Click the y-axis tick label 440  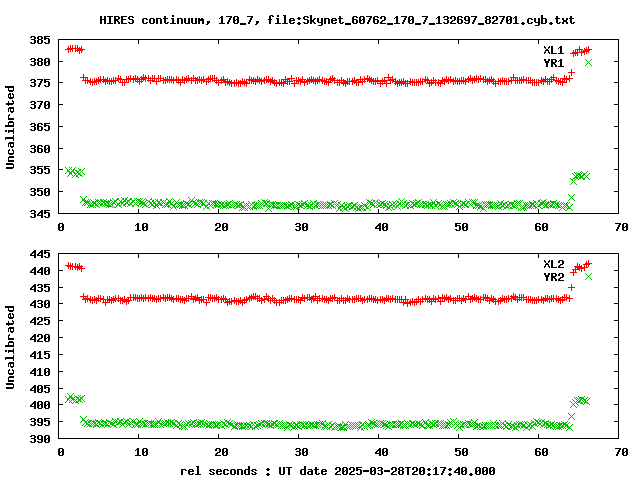[x=40, y=271]
